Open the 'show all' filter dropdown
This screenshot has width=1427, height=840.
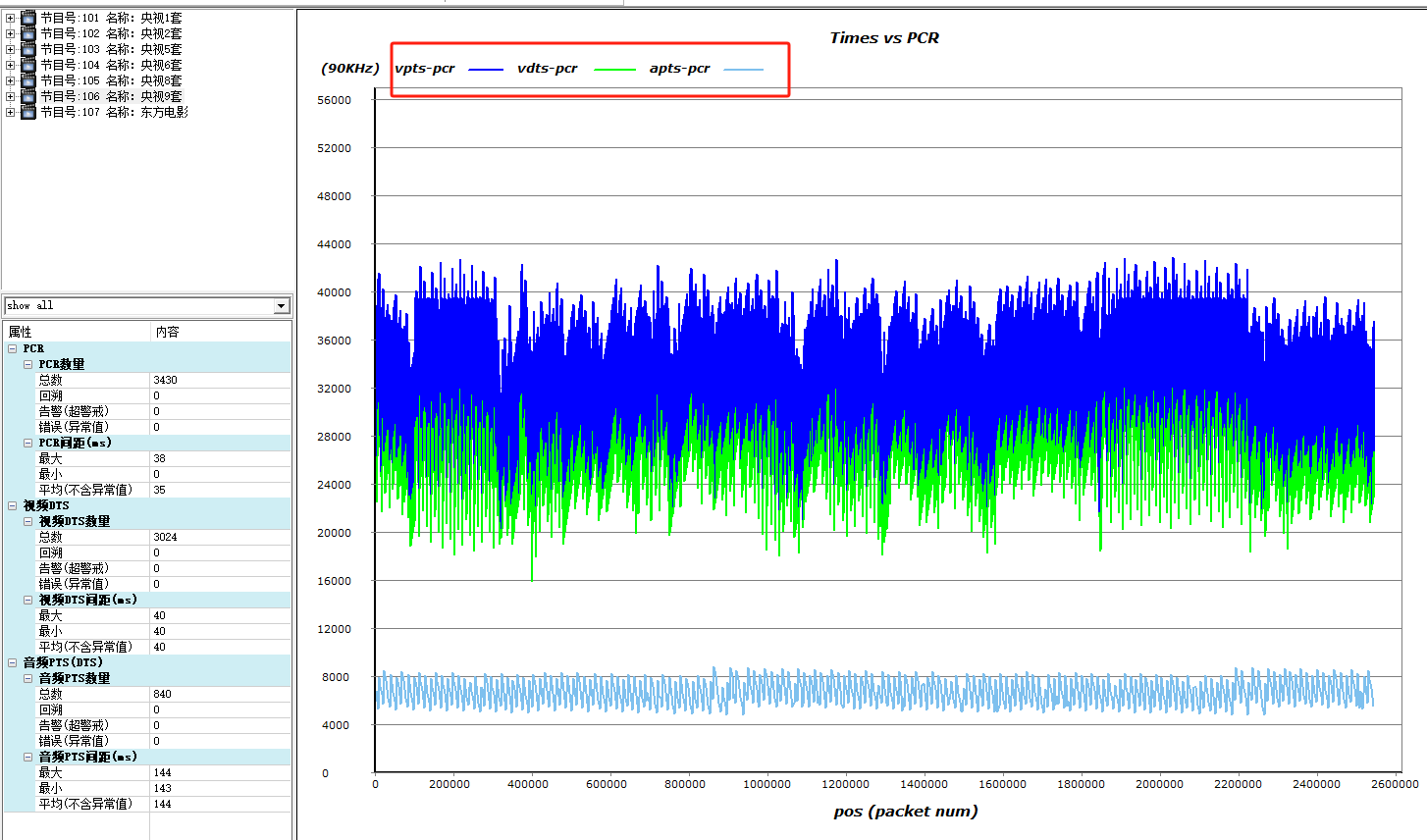pyautogui.click(x=281, y=306)
